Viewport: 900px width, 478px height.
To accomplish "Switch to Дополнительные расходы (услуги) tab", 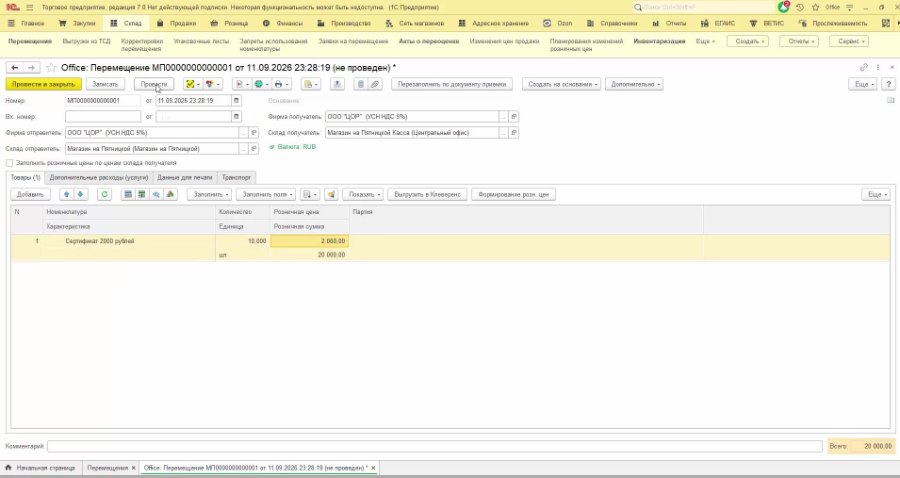I will coord(99,178).
